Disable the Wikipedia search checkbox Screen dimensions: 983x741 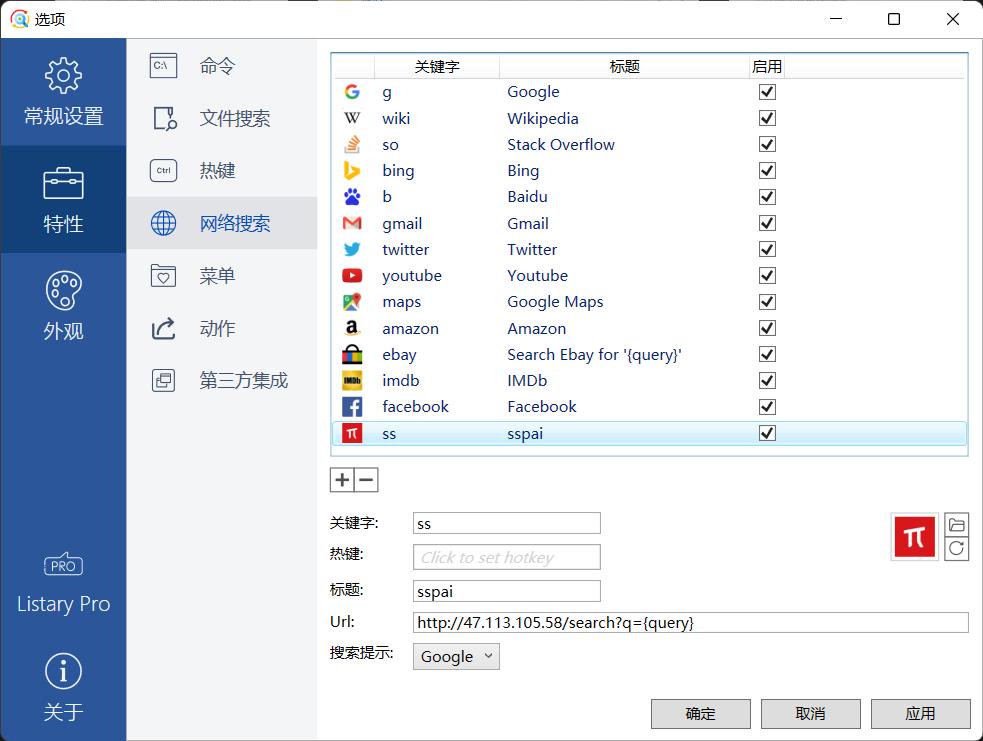[767, 118]
